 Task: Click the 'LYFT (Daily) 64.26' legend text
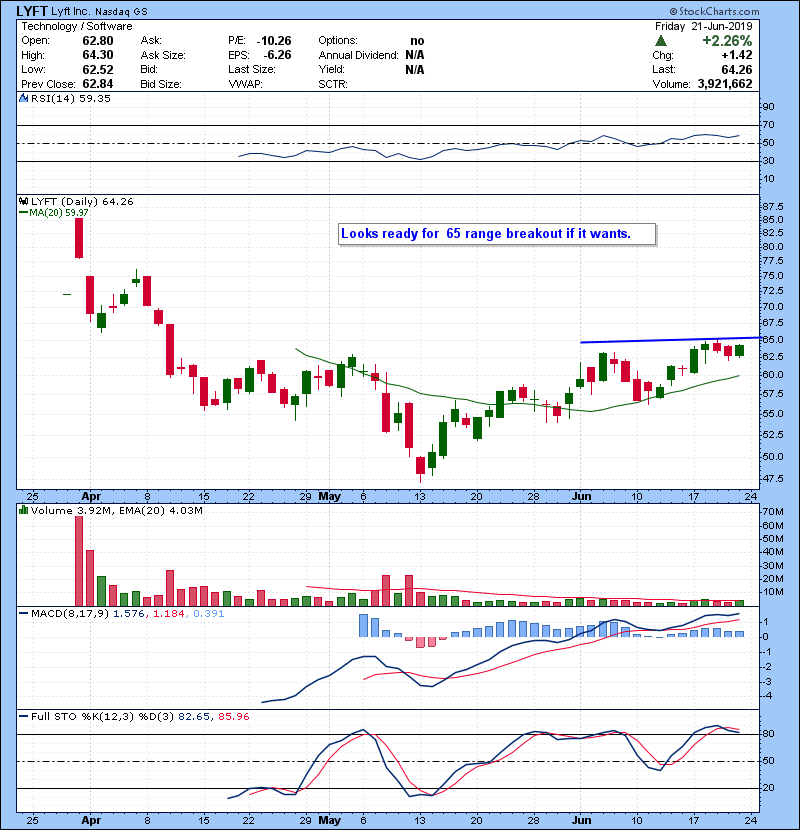(82, 202)
